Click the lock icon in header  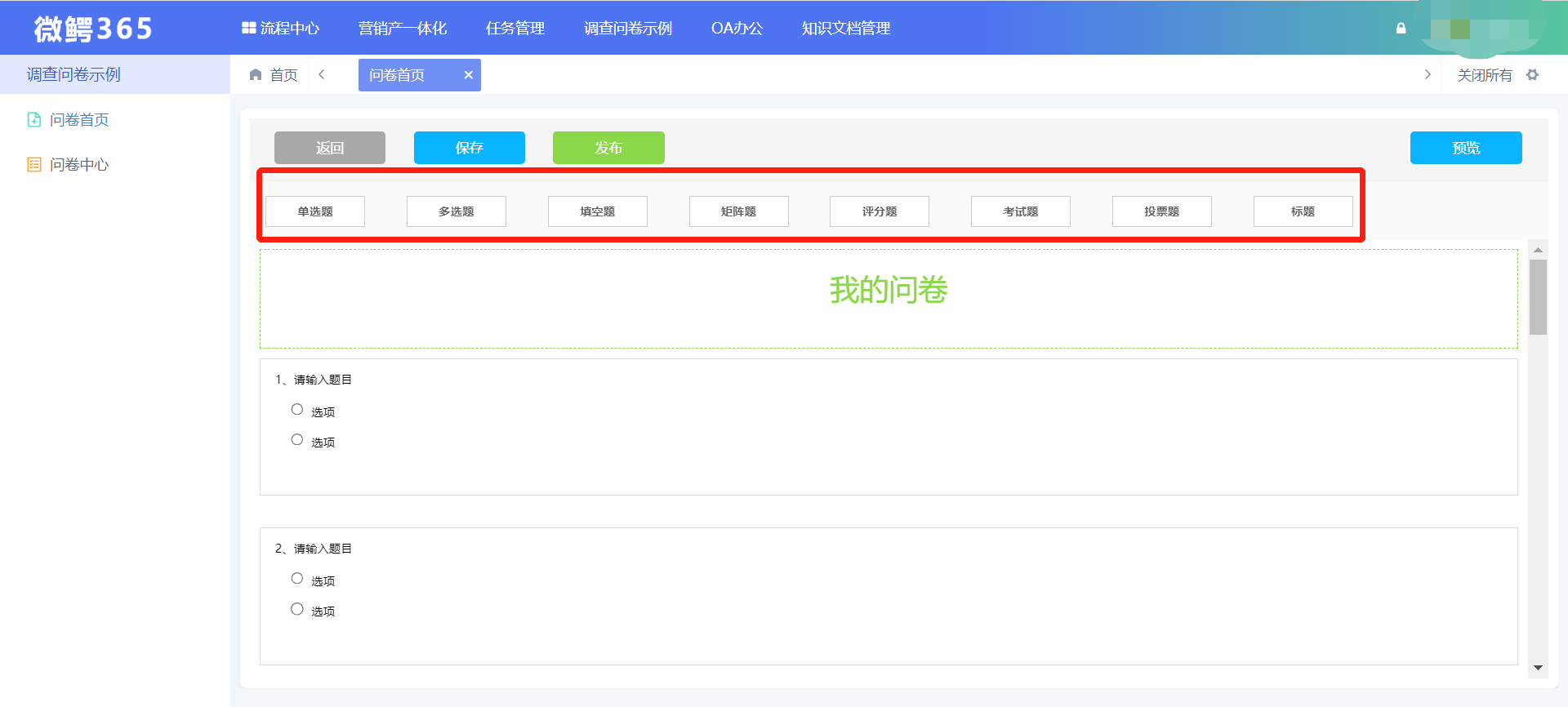click(x=1401, y=29)
